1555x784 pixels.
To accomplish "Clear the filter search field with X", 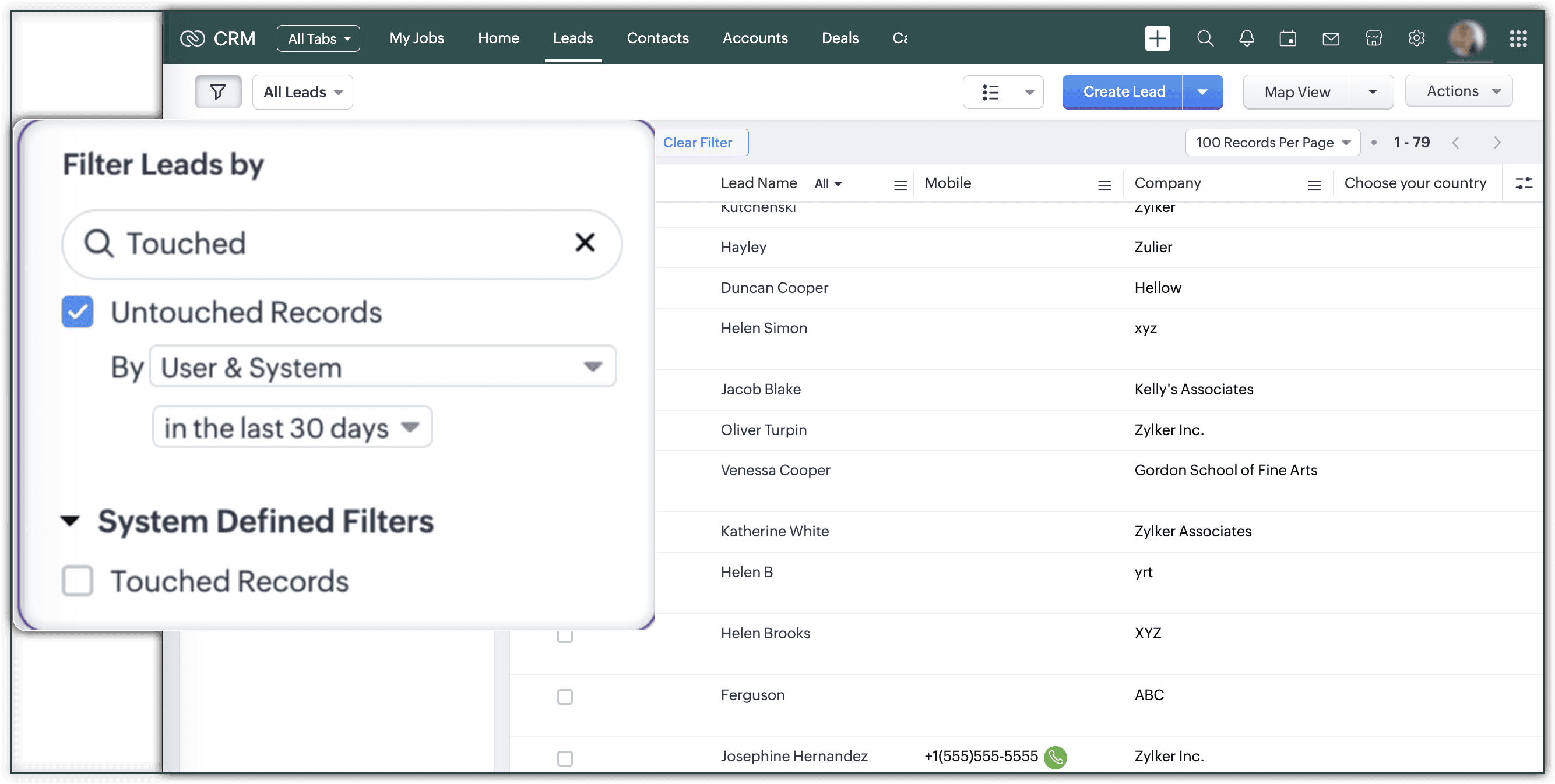I will tap(585, 243).
